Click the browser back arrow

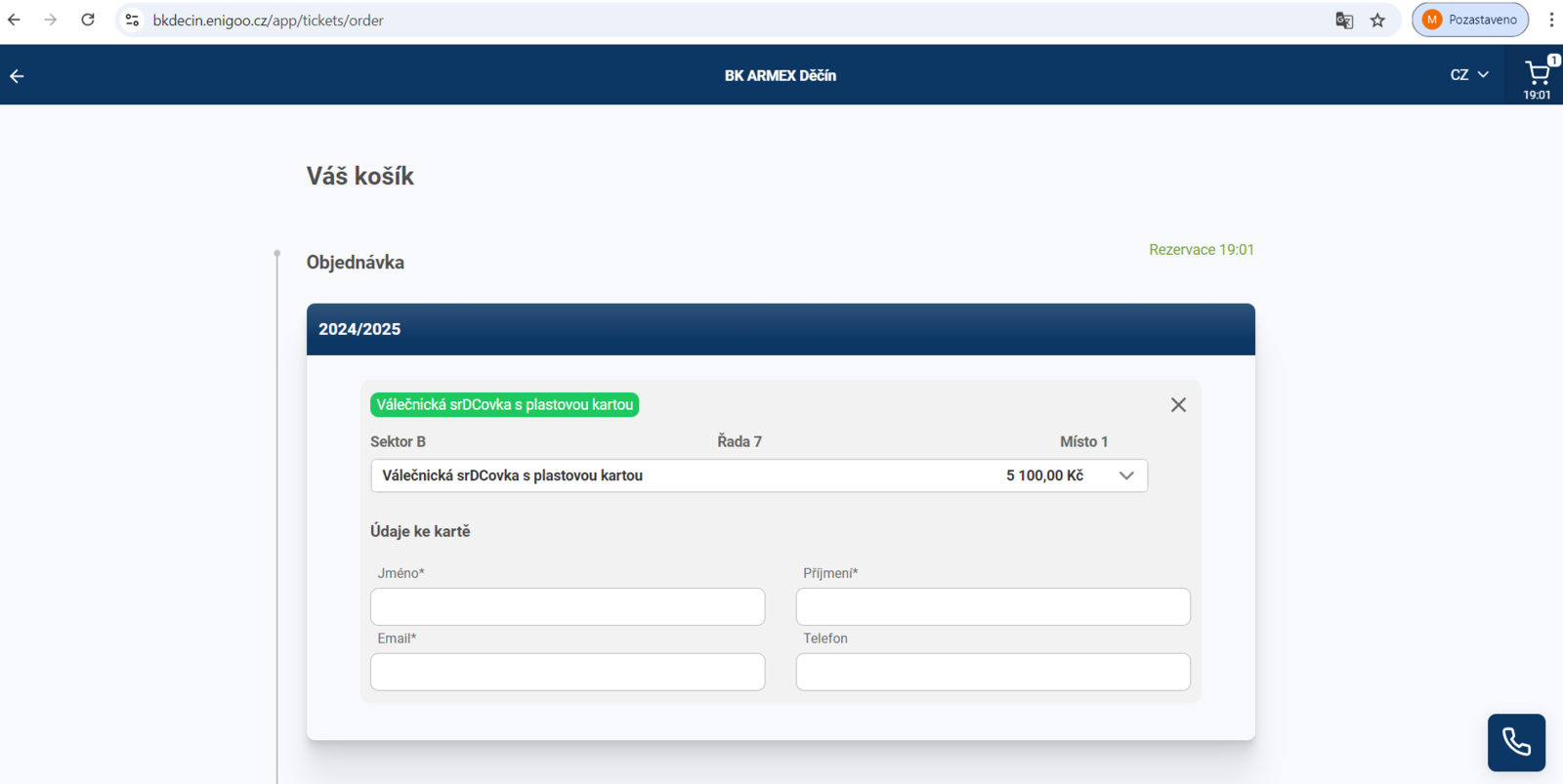(14, 20)
